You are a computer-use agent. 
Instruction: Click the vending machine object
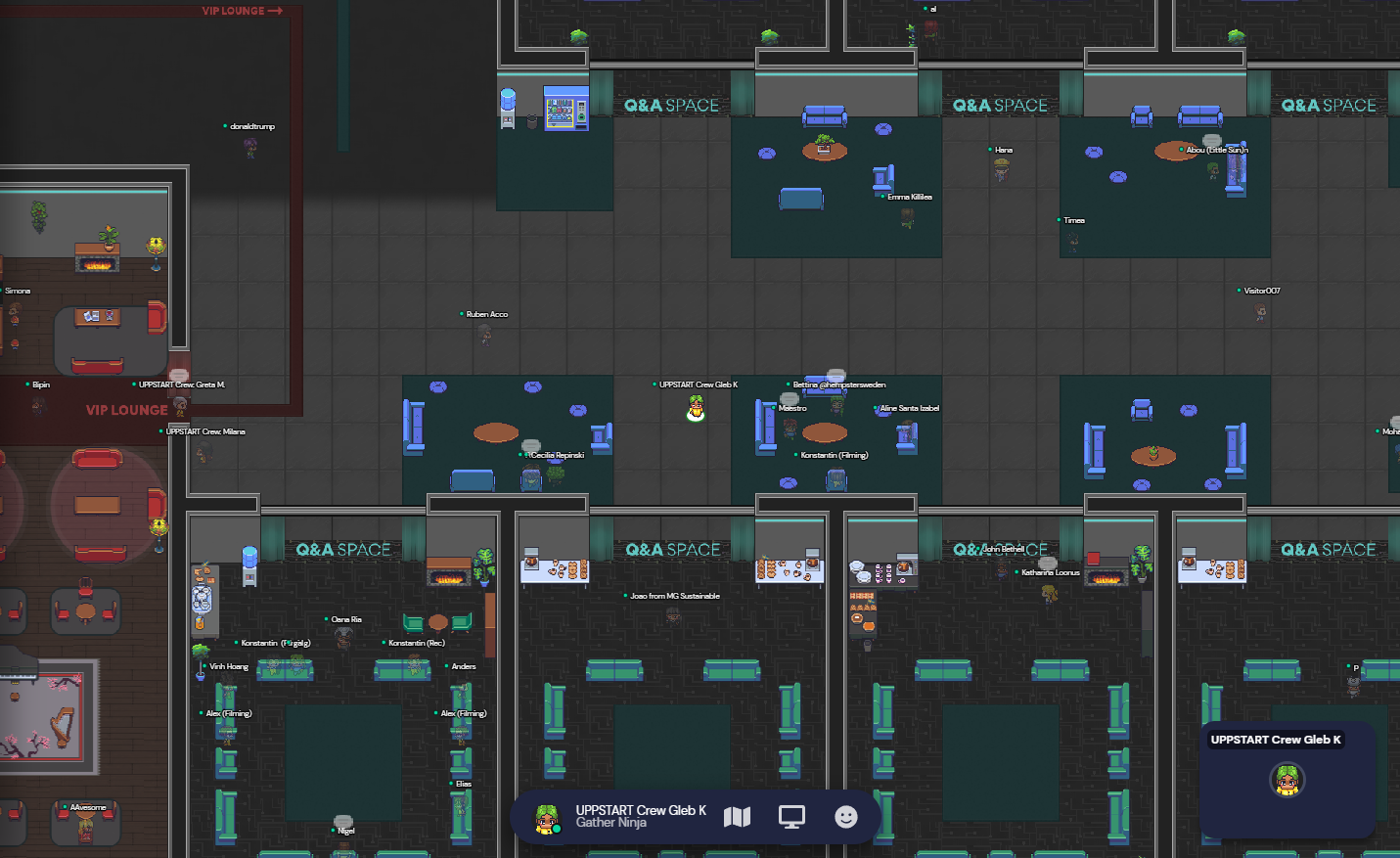[565, 109]
